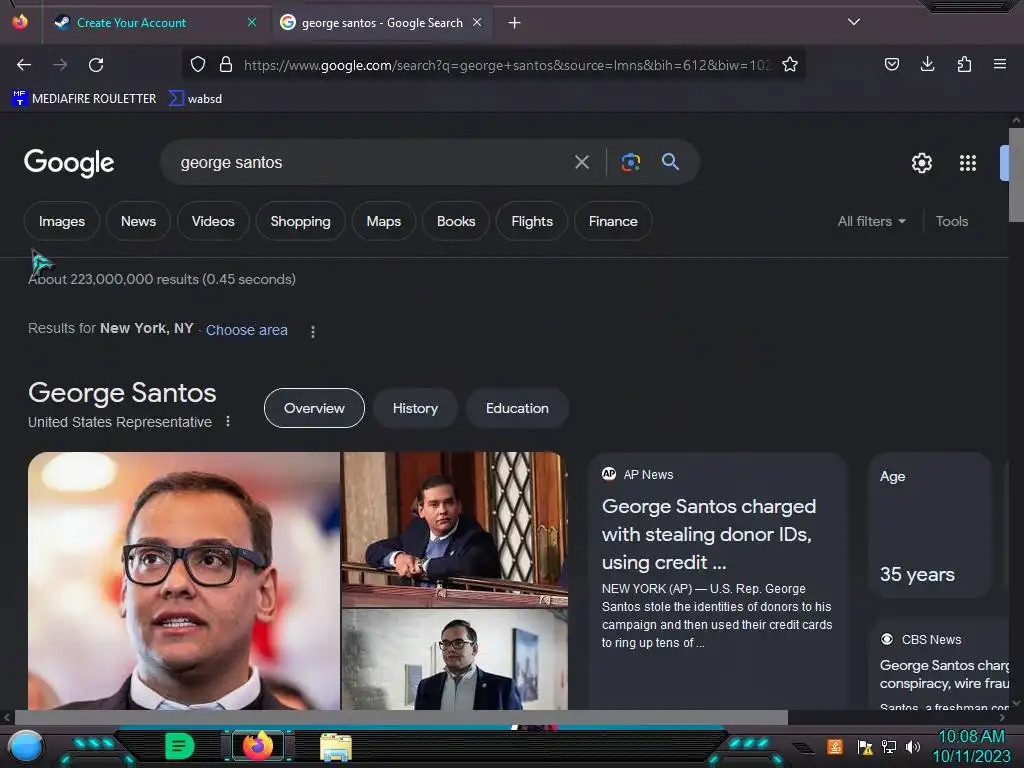Viewport: 1024px width, 768px height.
Task: Switch to Shopping results
Action: (x=300, y=221)
